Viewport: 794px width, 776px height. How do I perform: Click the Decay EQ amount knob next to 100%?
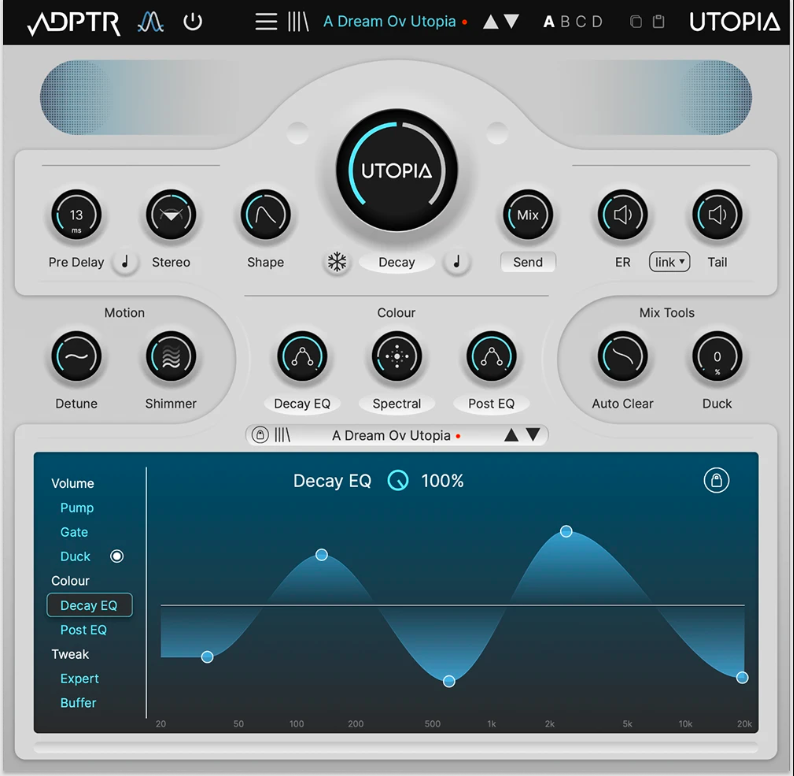398,480
